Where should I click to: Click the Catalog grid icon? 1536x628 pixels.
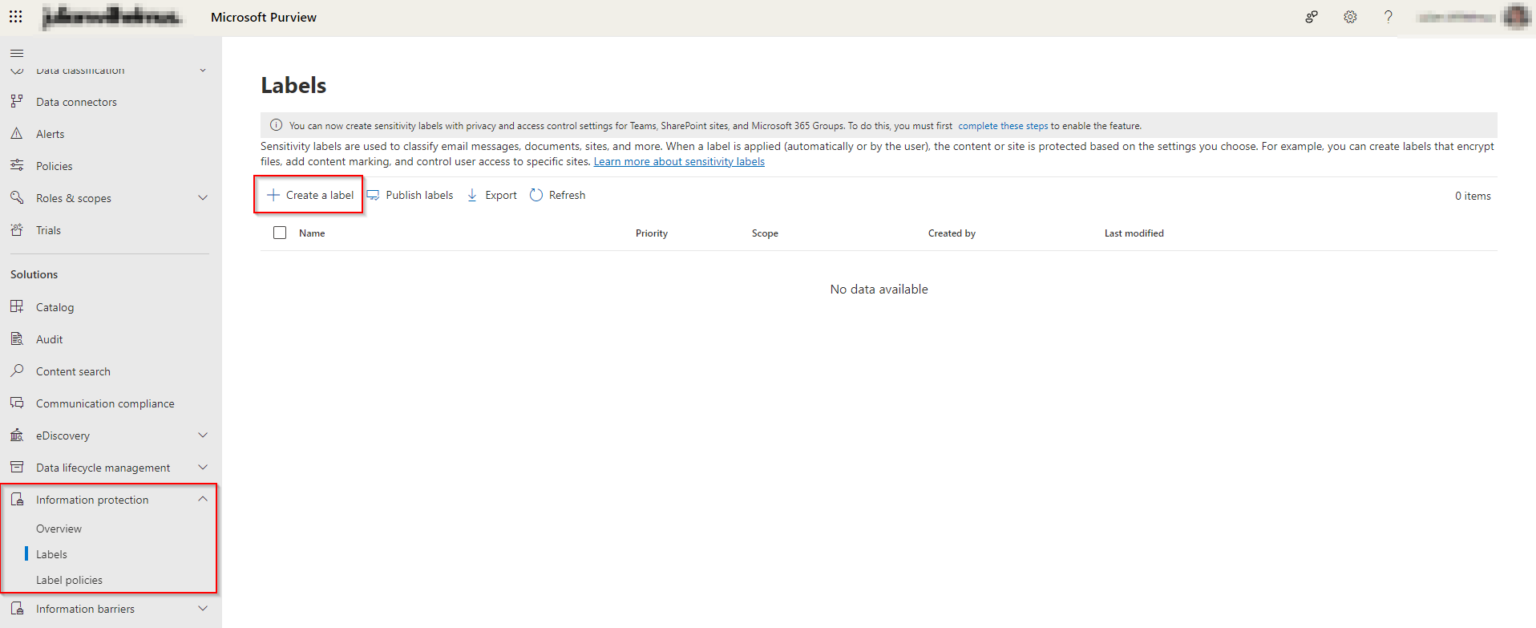pyautogui.click(x=17, y=307)
